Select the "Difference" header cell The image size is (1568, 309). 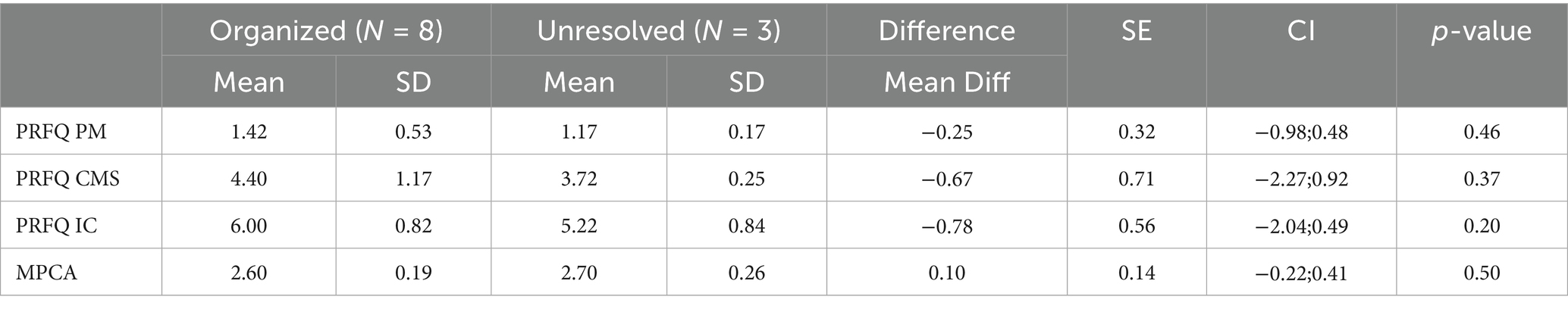point(946,31)
